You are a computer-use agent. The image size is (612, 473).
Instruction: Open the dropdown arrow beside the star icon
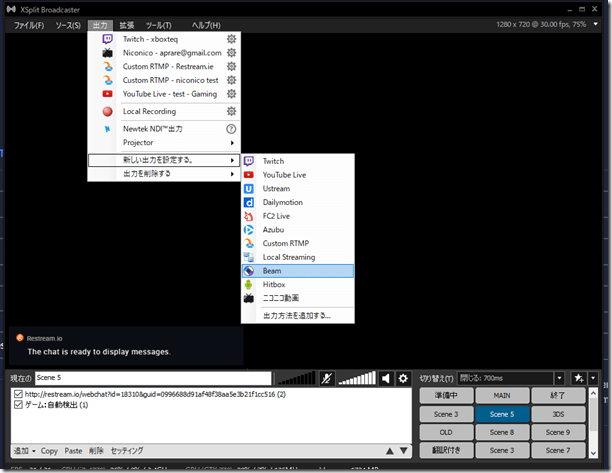coord(593,378)
